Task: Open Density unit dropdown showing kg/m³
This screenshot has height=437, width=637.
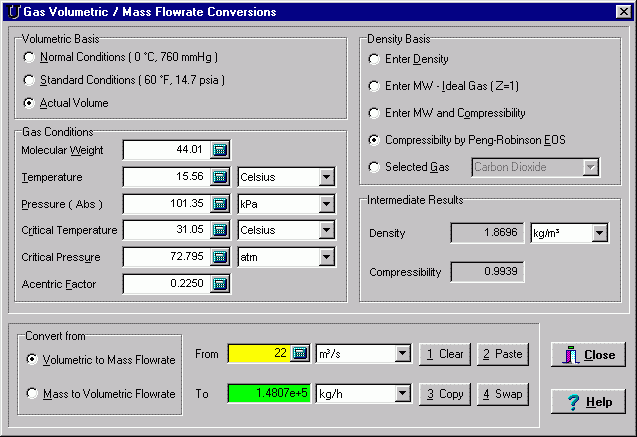Action: click(x=600, y=233)
